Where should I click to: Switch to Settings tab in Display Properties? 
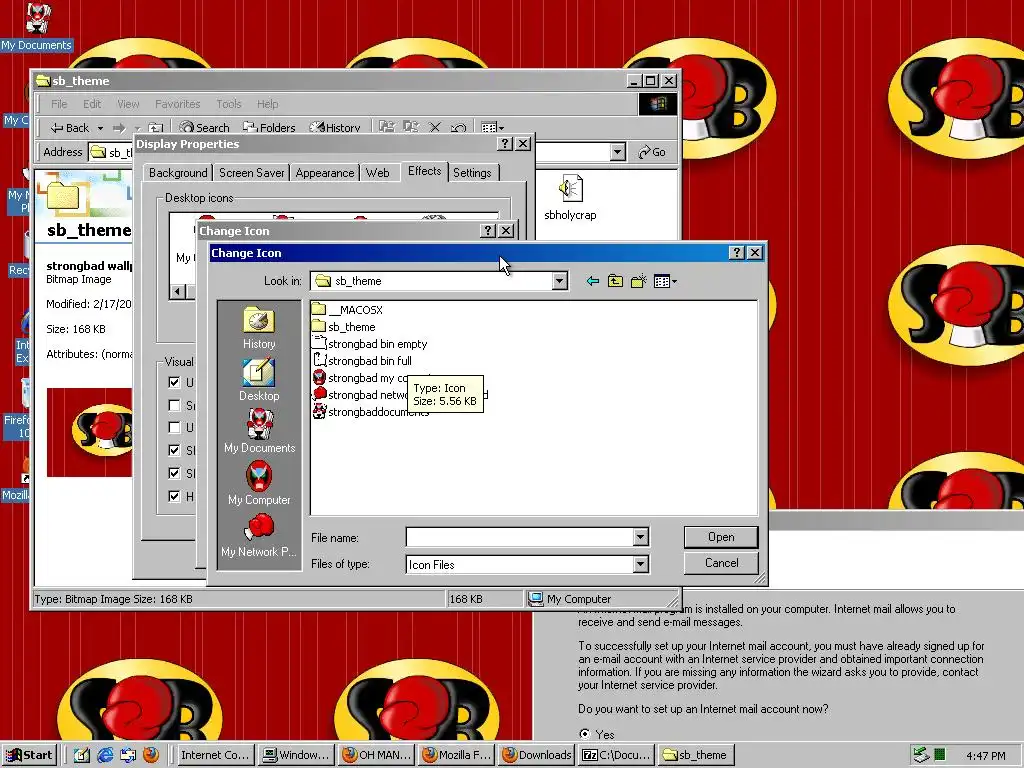(472, 172)
